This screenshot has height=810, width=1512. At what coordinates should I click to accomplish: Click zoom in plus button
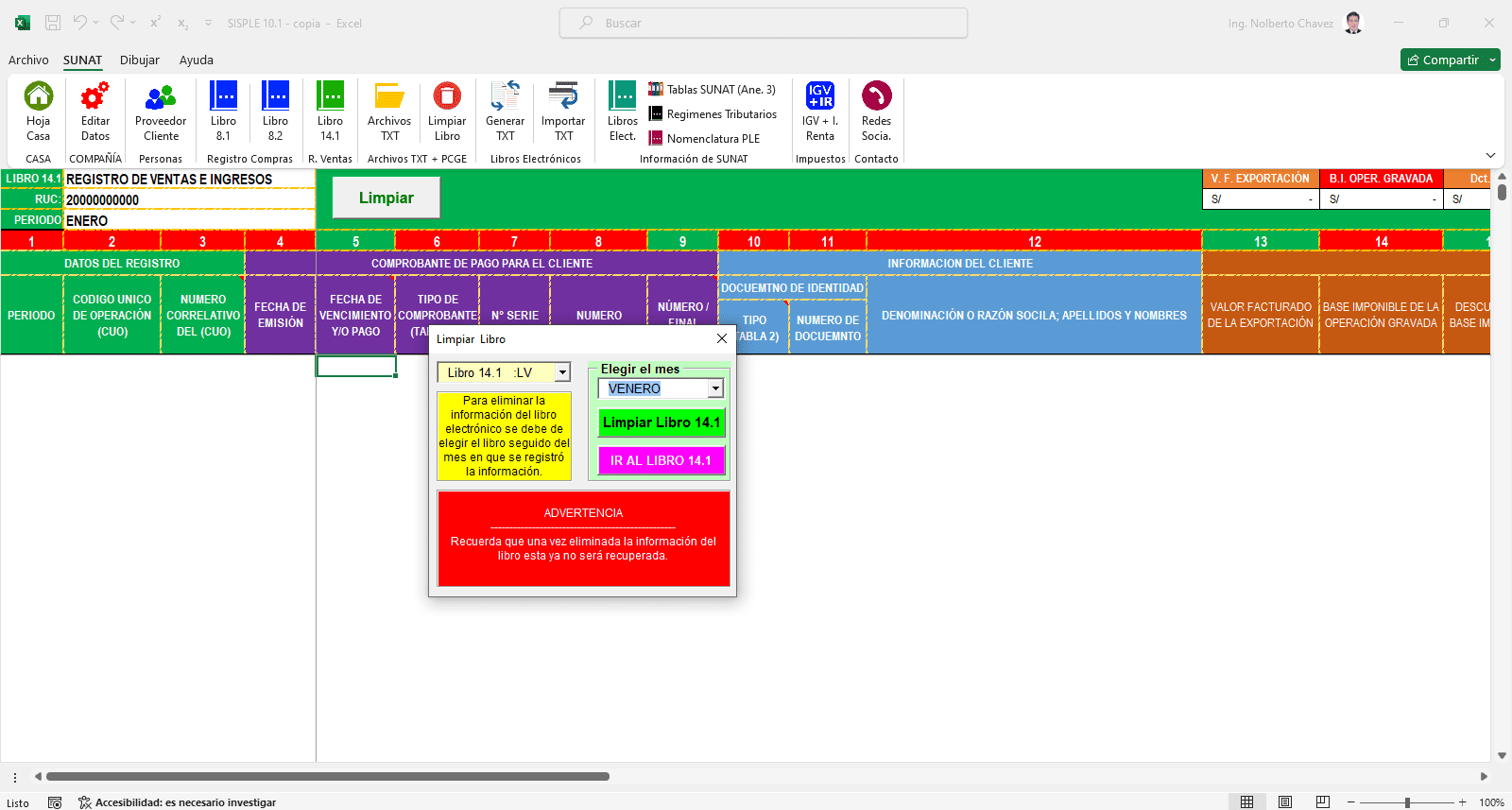[x=1463, y=802]
